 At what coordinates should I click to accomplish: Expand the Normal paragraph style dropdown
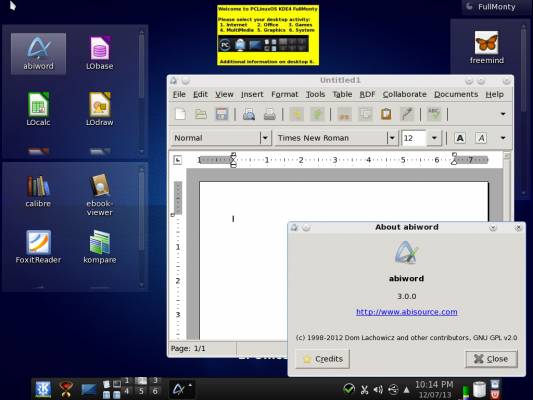click(265, 138)
